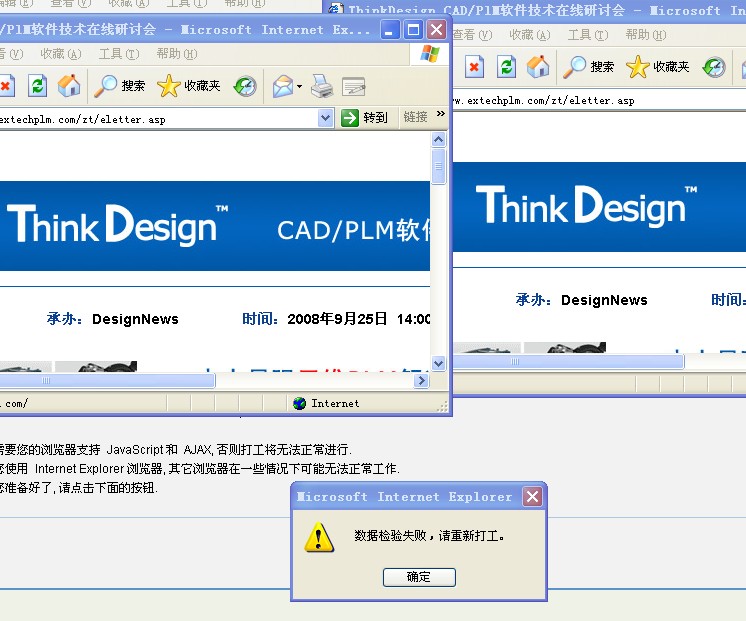Minimize the front IE window

(389, 30)
